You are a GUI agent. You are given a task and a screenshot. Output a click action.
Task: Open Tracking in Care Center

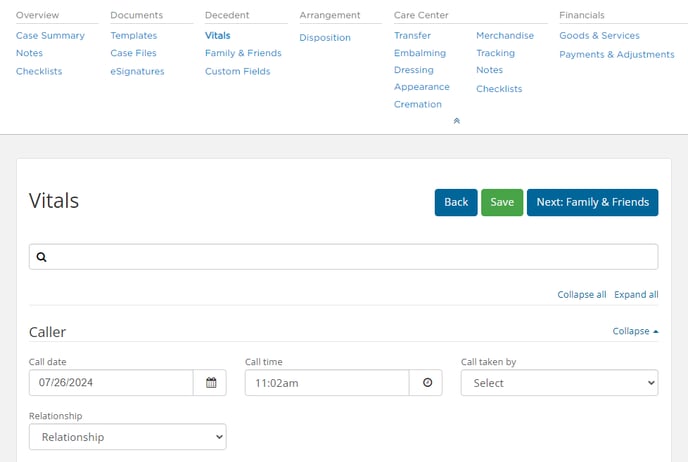tap(496, 53)
